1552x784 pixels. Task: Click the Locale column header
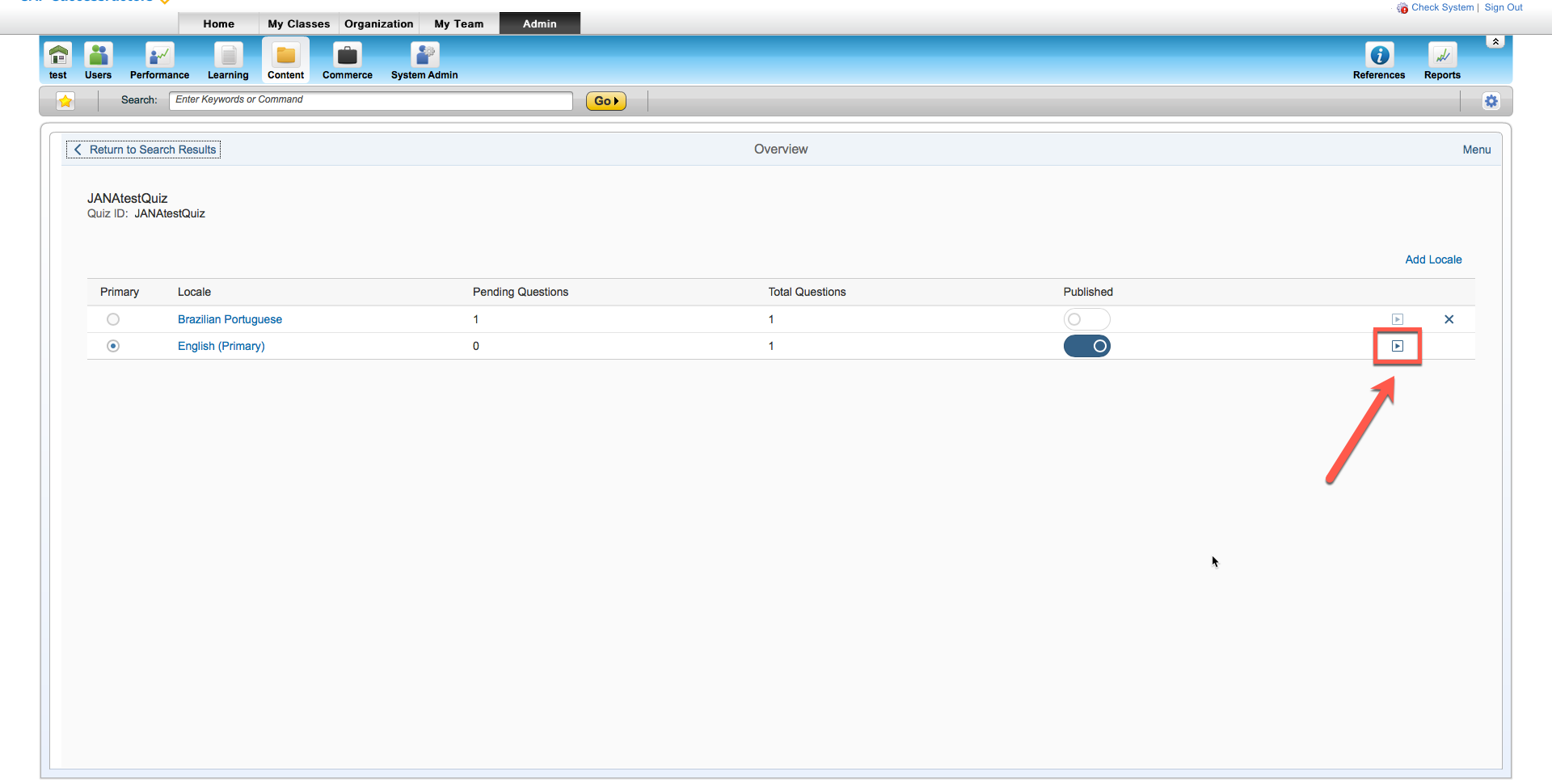click(x=194, y=292)
